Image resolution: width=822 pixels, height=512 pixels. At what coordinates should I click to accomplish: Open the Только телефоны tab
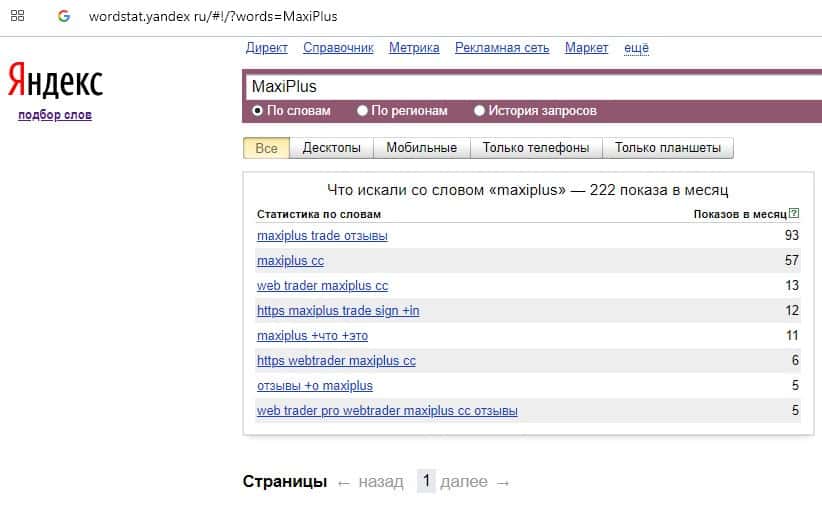pyautogui.click(x=535, y=148)
